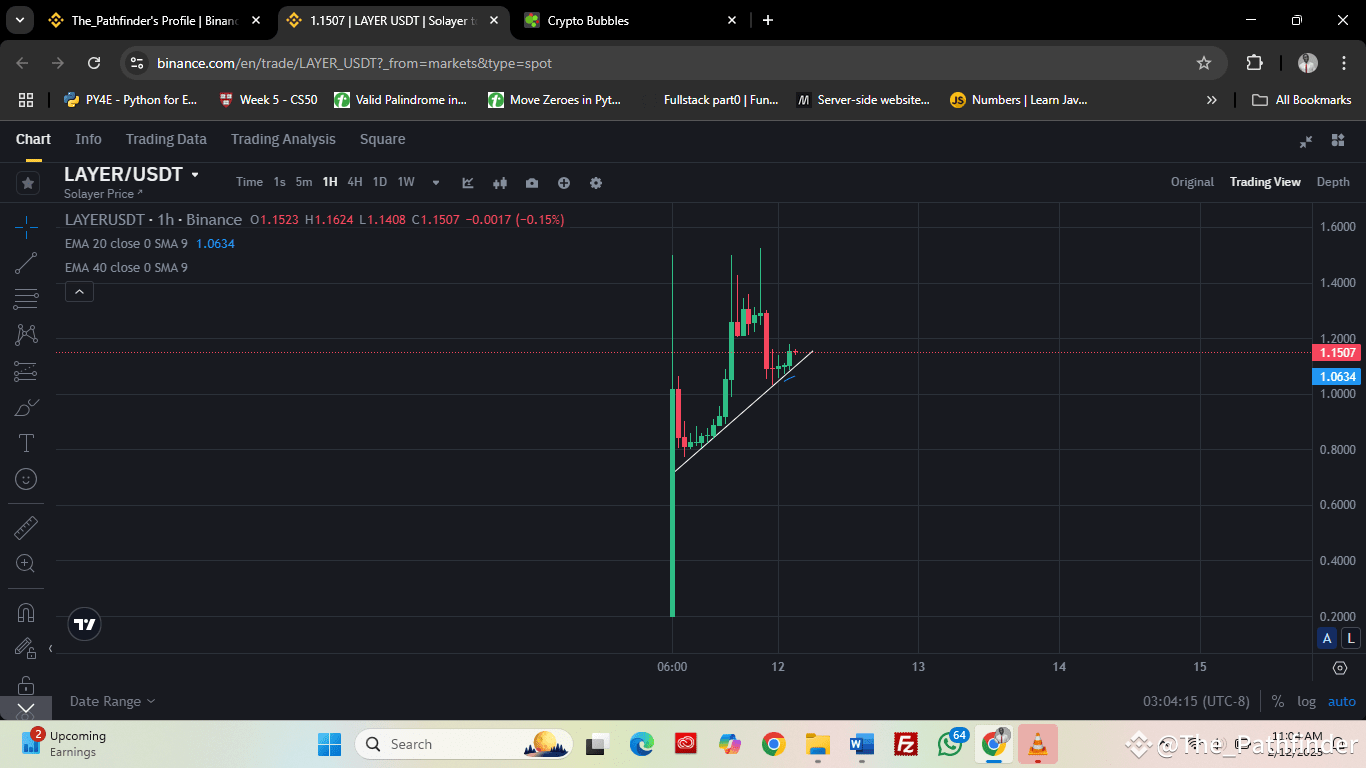Screen dimensions: 1366x768
Task: Click the auto scale label
Action: tap(1342, 701)
